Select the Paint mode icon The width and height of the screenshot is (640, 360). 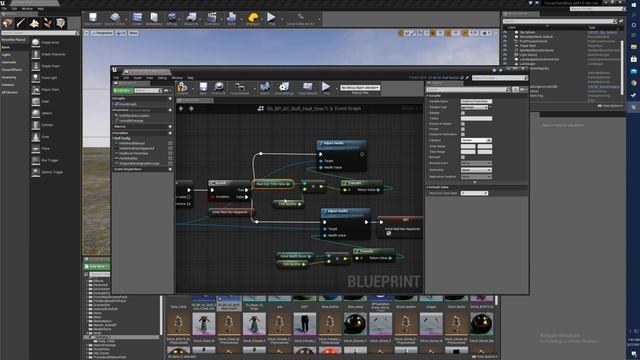point(21,23)
